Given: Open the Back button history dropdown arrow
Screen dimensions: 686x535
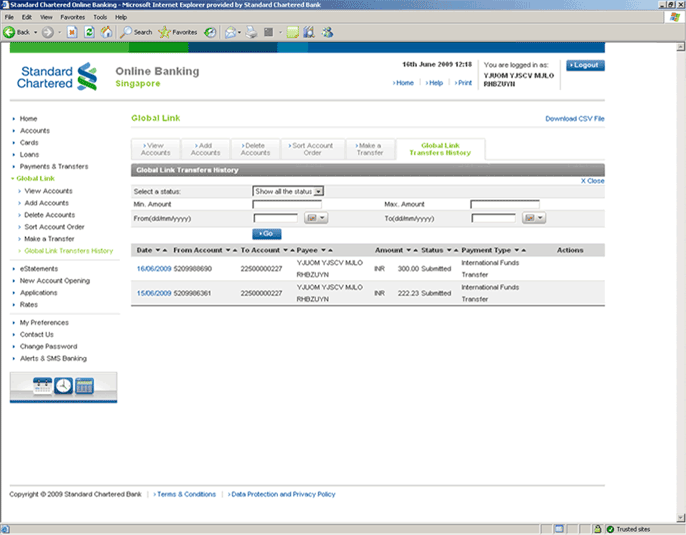Looking at the screenshot, I should tap(35, 32).
